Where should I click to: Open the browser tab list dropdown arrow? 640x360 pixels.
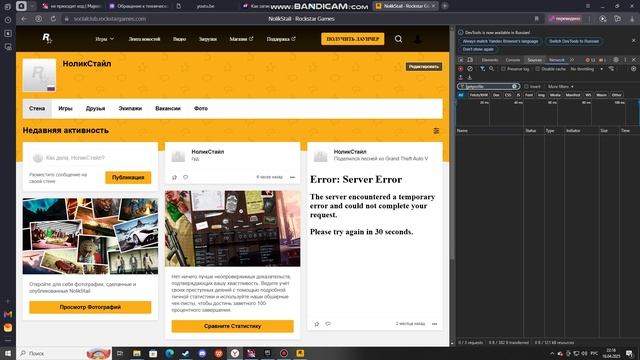click(32, 6)
